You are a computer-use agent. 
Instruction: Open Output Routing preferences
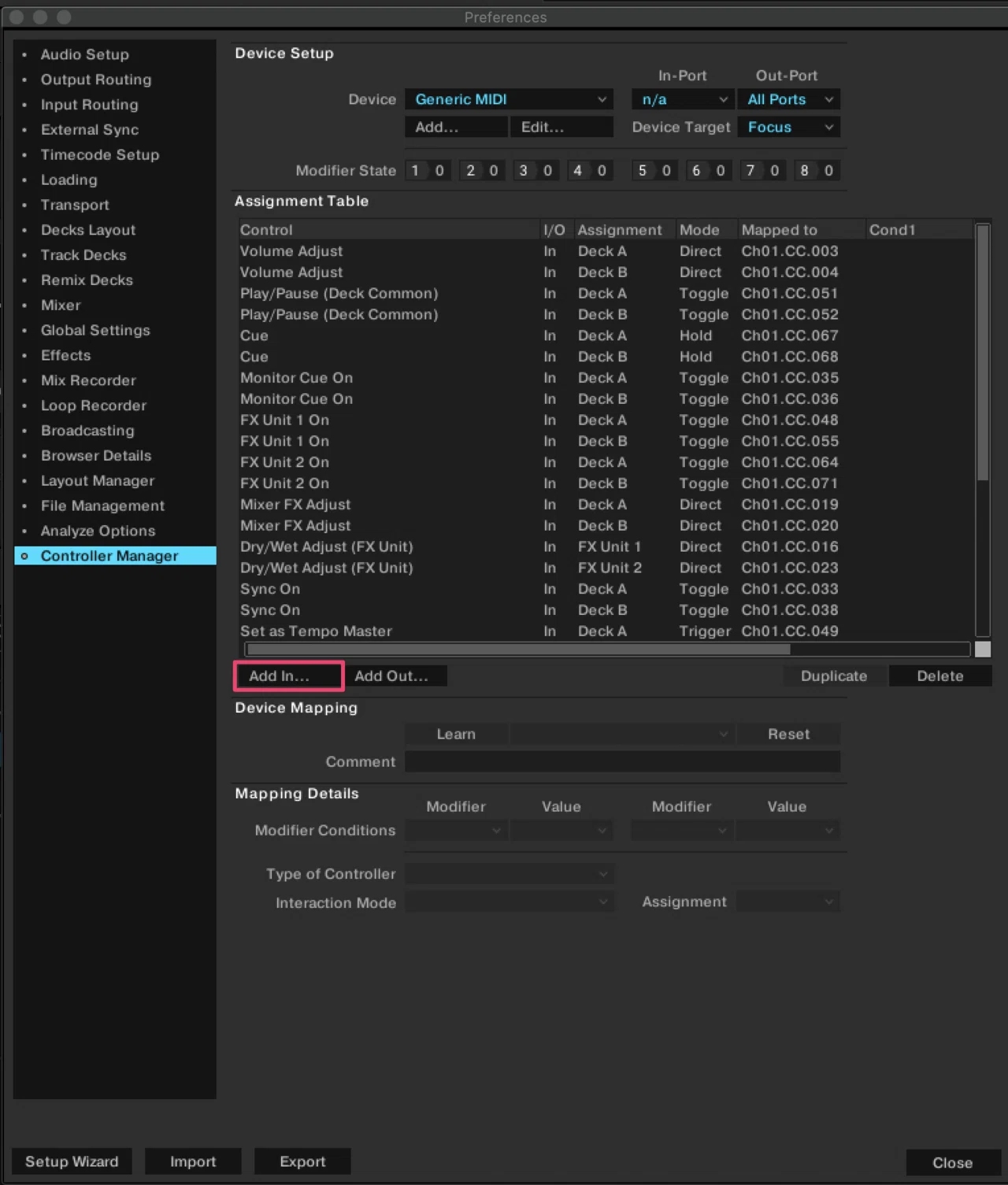pyautogui.click(x=96, y=80)
